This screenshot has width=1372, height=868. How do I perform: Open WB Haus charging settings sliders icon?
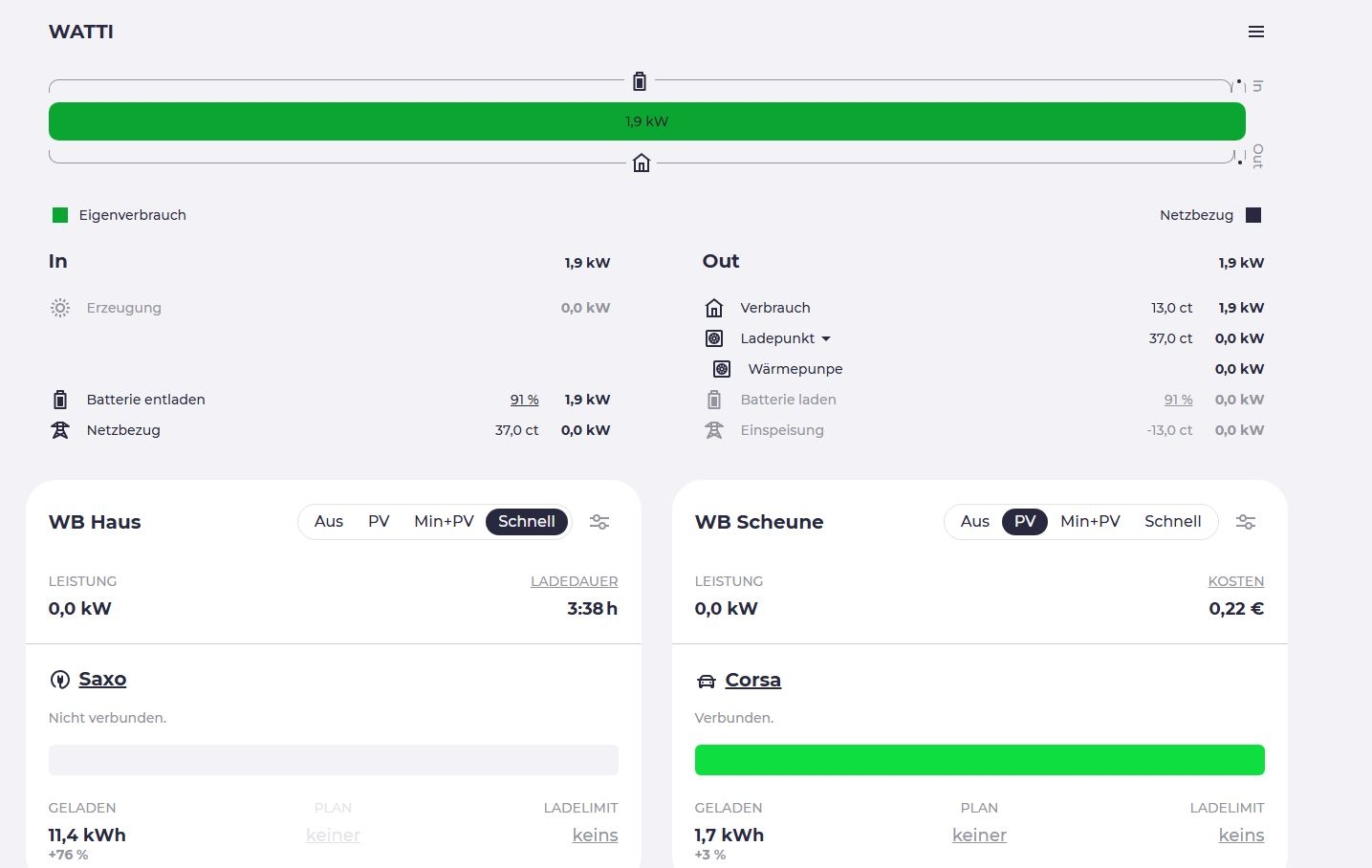click(x=599, y=522)
